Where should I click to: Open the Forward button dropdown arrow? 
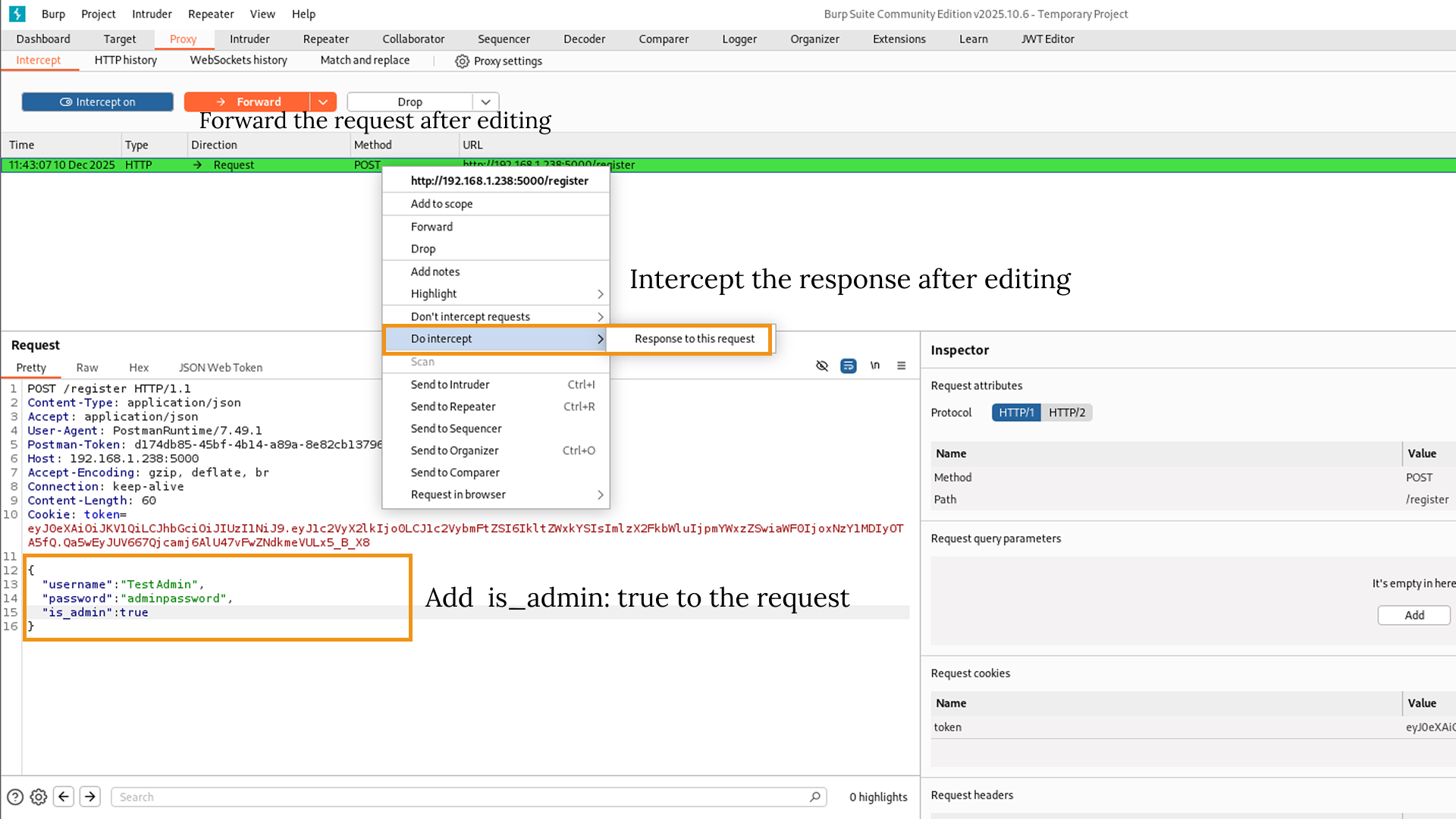tap(323, 101)
